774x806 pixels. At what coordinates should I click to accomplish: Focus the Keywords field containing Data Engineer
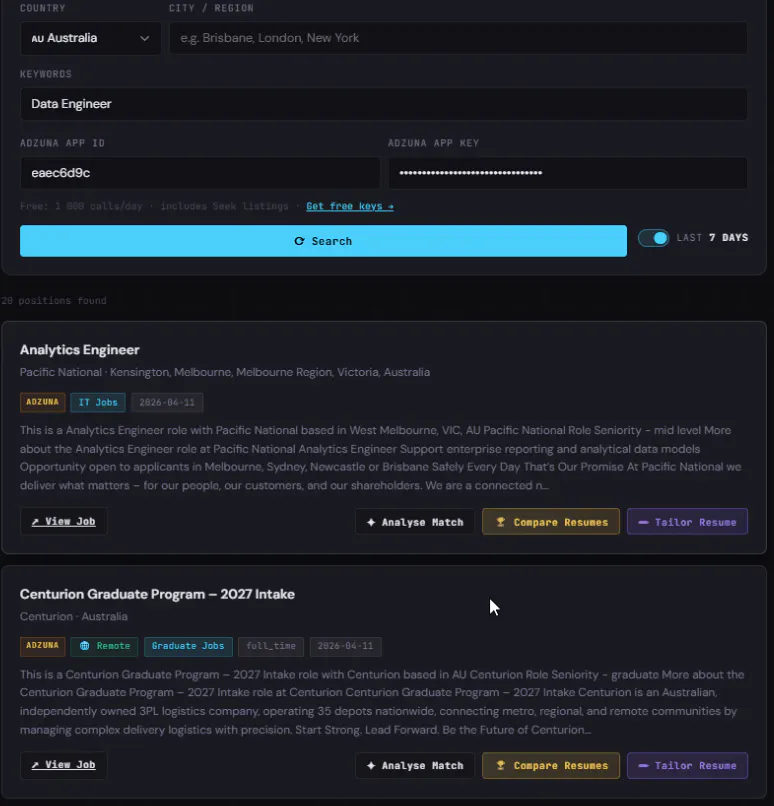tap(383, 104)
